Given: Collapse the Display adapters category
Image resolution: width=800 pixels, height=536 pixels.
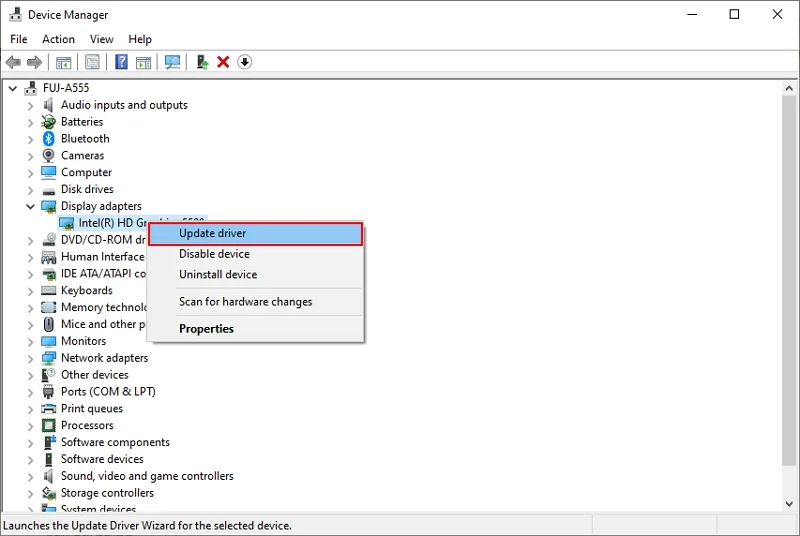Looking at the screenshot, I should tap(31, 207).
